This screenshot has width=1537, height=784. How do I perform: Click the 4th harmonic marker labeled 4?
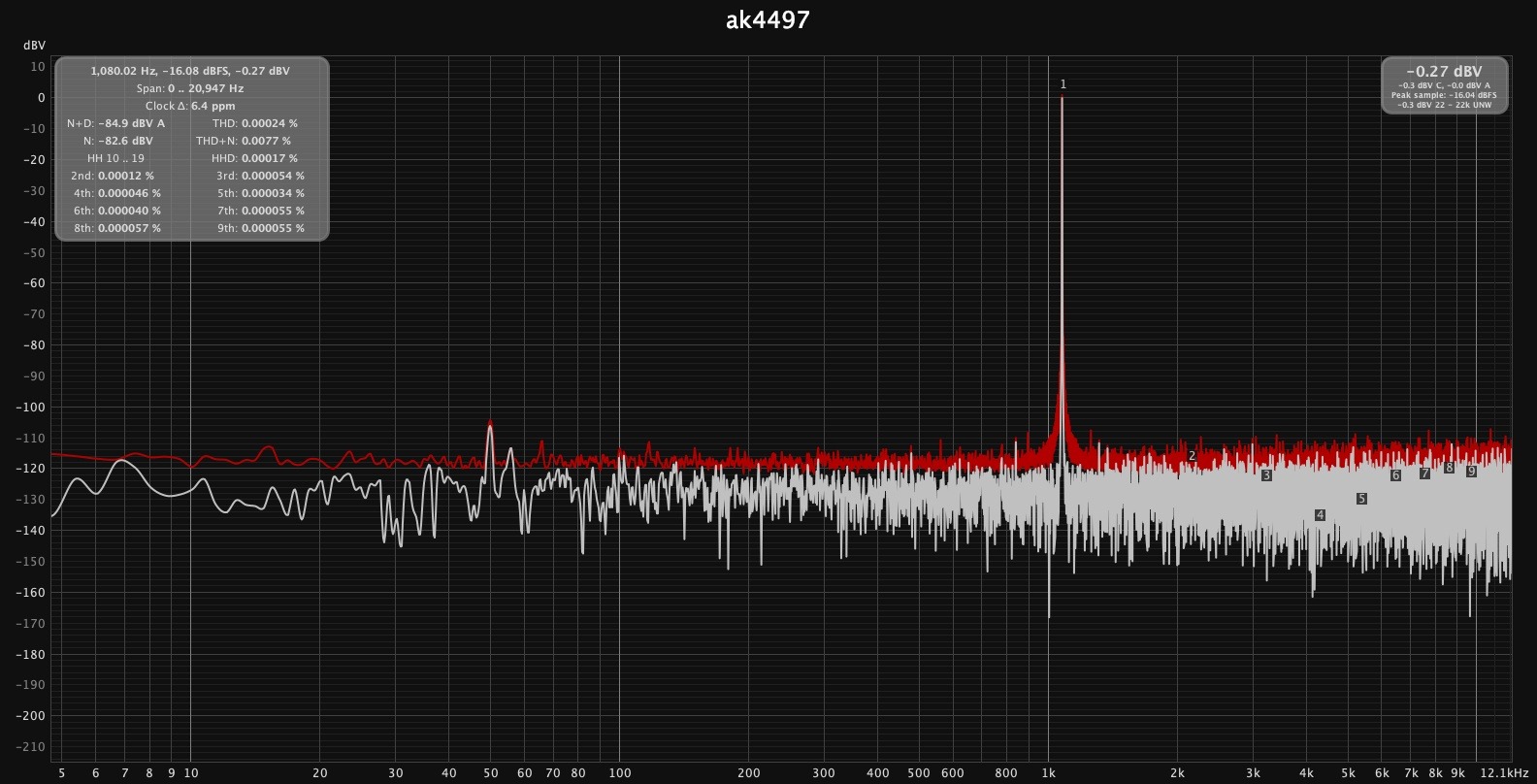(1320, 515)
